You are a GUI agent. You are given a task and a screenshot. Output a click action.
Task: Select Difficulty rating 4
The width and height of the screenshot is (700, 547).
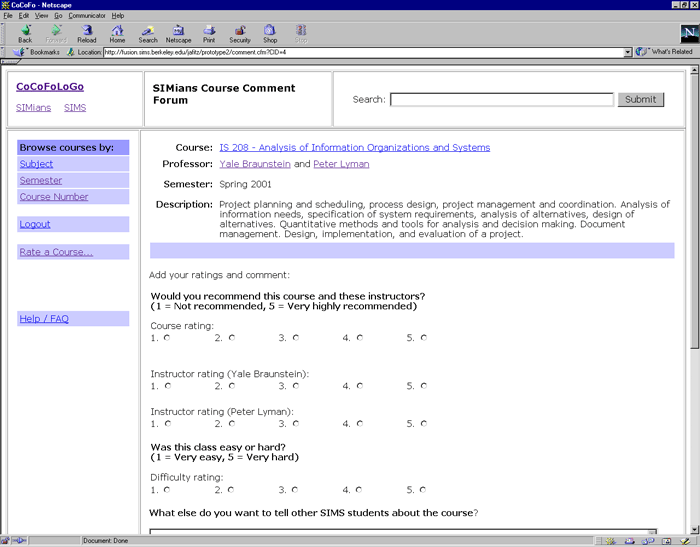pos(359,489)
